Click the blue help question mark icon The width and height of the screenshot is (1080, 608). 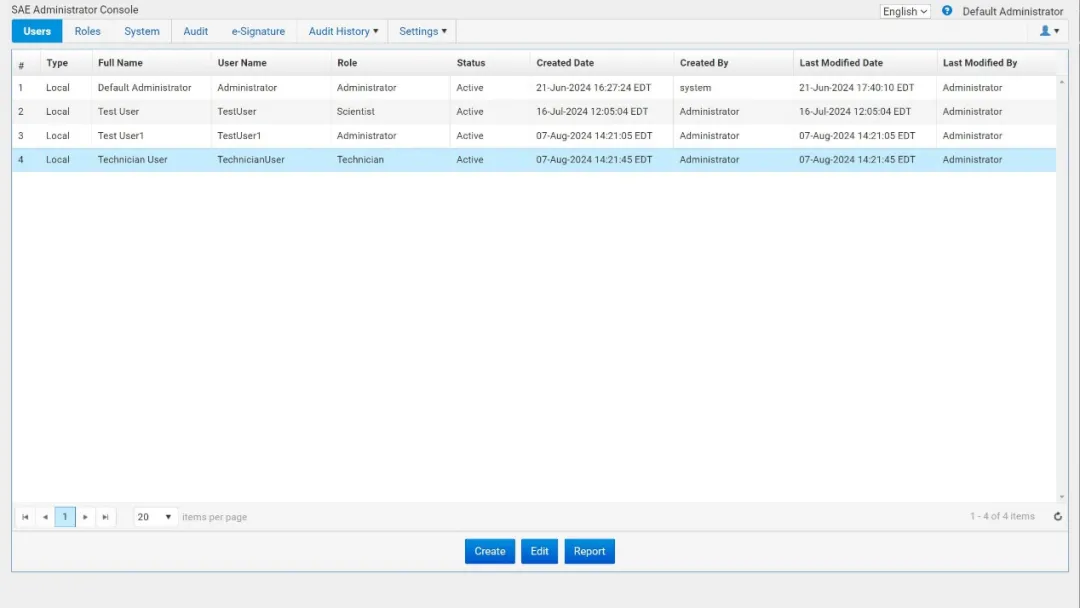pyautogui.click(x=947, y=11)
